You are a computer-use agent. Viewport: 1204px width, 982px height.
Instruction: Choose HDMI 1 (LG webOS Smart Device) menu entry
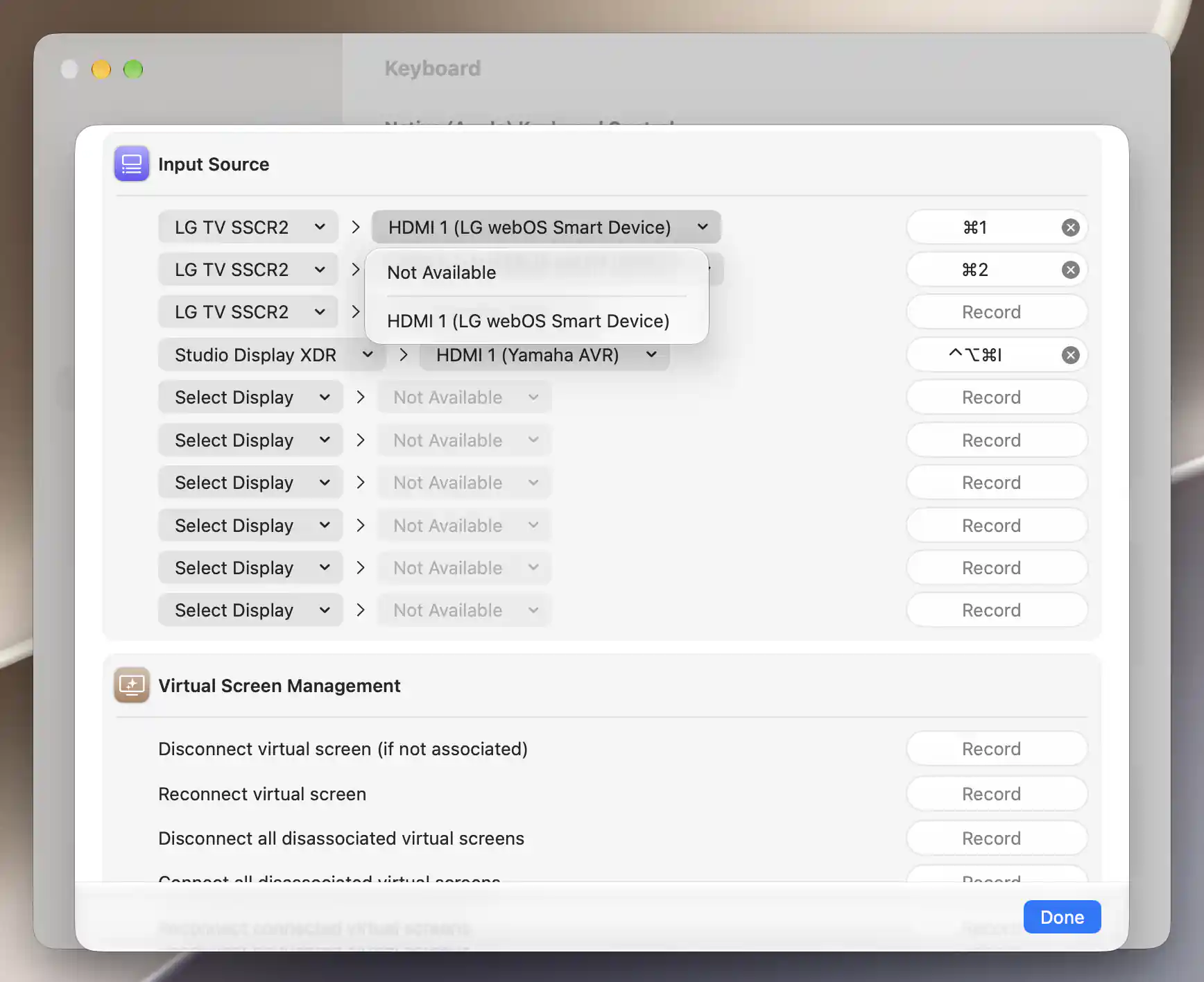tap(537, 321)
